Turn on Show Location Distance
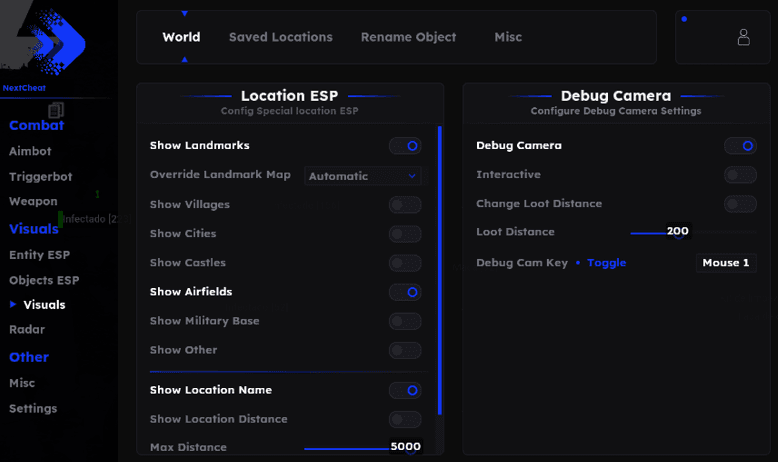 pyautogui.click(x=405, y=420)
